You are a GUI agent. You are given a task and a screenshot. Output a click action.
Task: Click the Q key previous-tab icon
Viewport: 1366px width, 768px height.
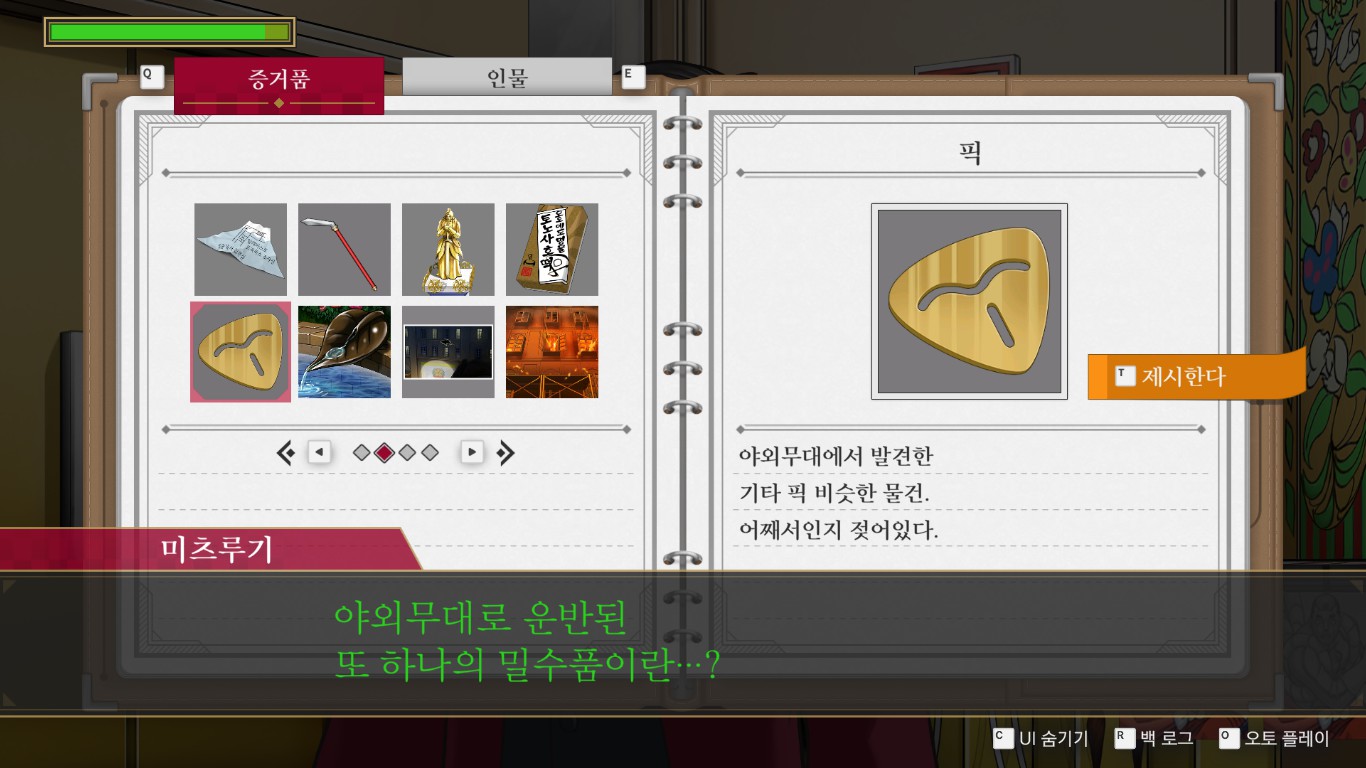[x=151, y=77]
